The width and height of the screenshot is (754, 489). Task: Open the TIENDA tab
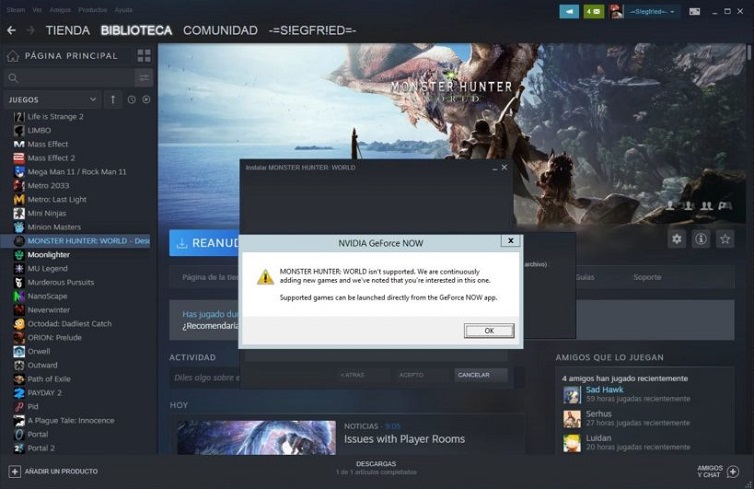pos(68,30)
